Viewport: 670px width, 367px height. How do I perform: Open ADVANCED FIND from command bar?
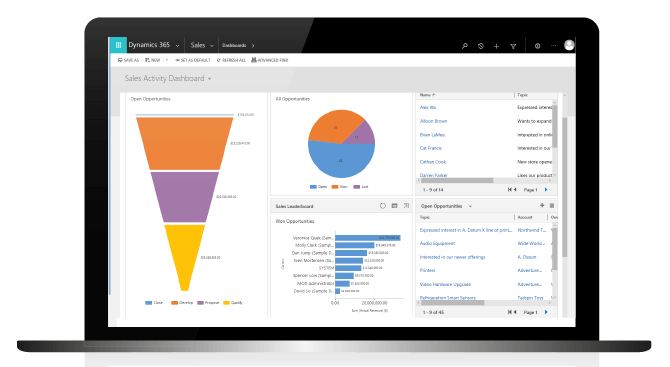(x=270, y=60)
